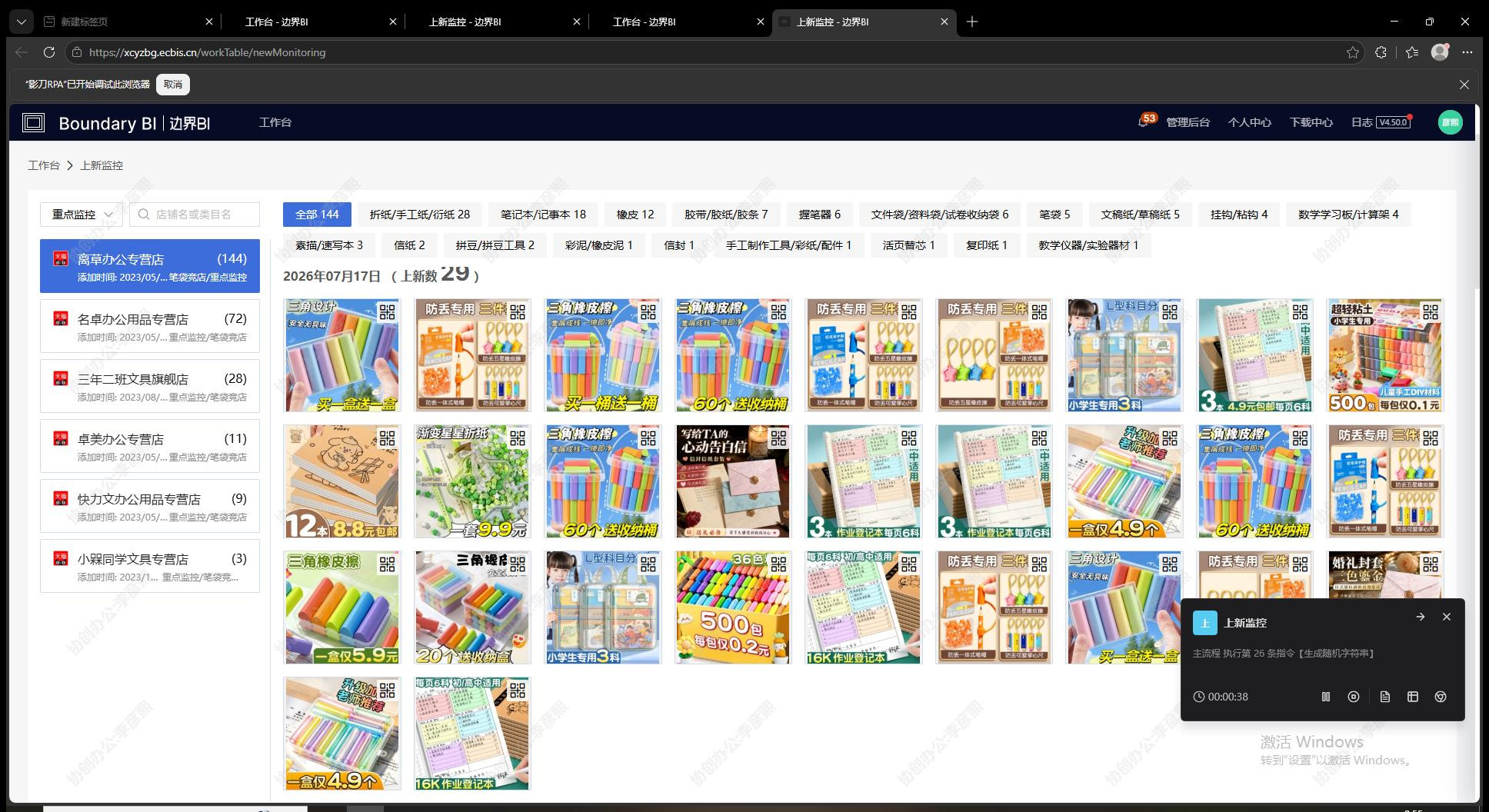This screenshot has height=812, width=1489.
Task: Click the browser icon in the RPA panel
Action: point(1441,697)
